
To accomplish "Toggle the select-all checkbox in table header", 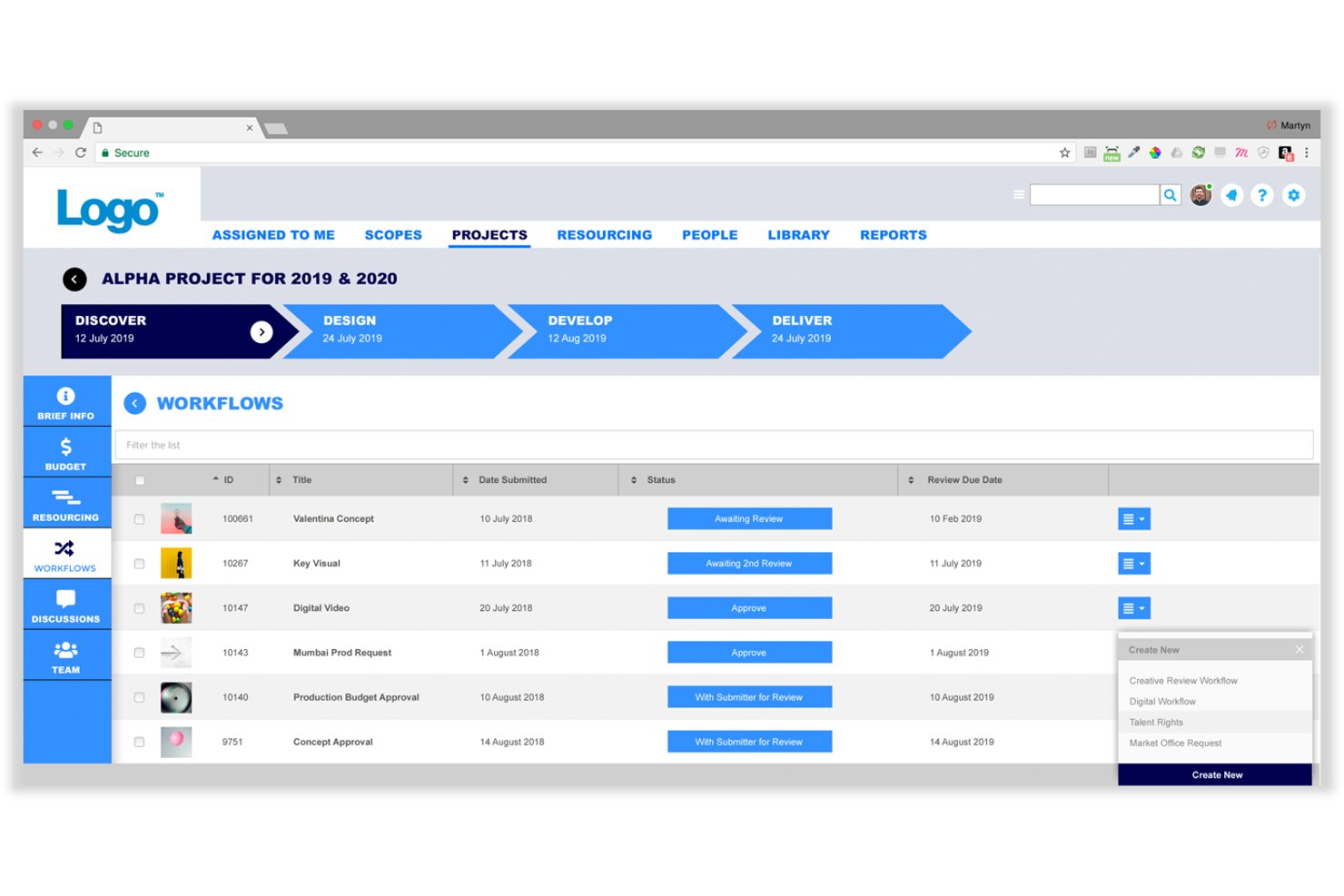I will (x=140, y=480).
